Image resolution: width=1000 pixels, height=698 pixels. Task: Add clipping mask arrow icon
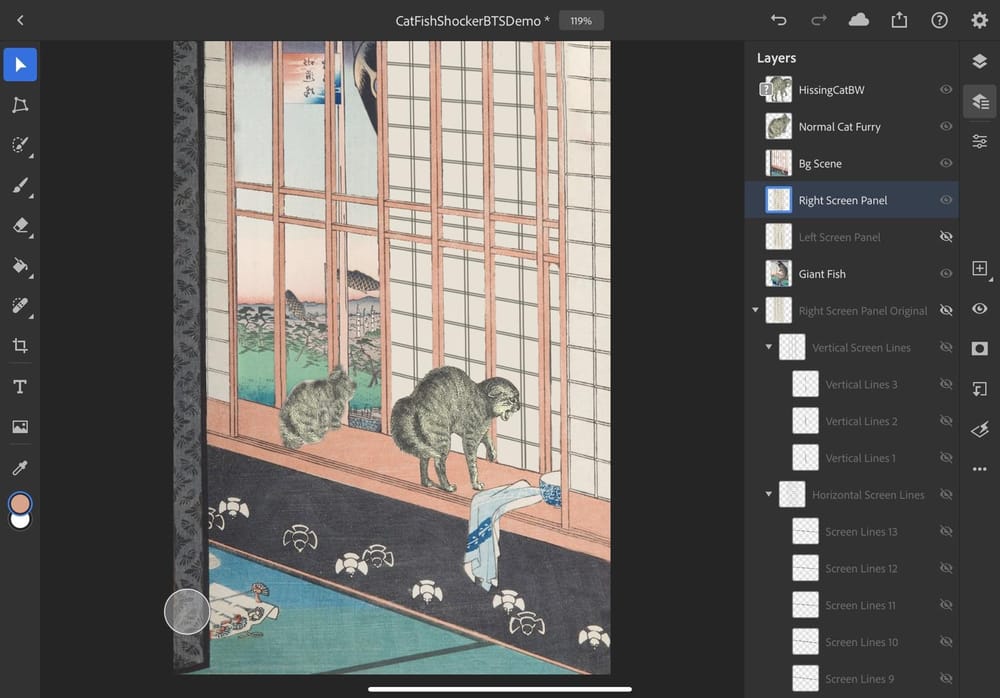pos(980,389)
